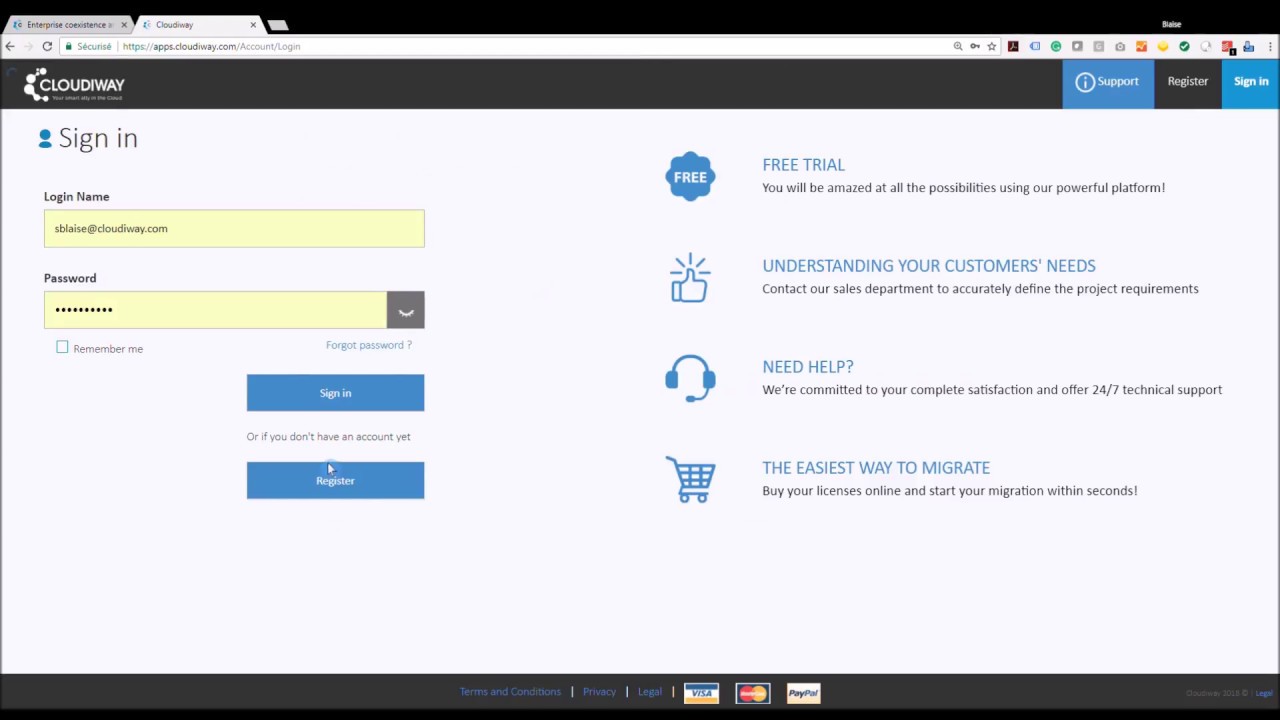This screenshot has width=1280, height=720.
Task: Click the PayPal logo in footer
Action: coord(803,693)
